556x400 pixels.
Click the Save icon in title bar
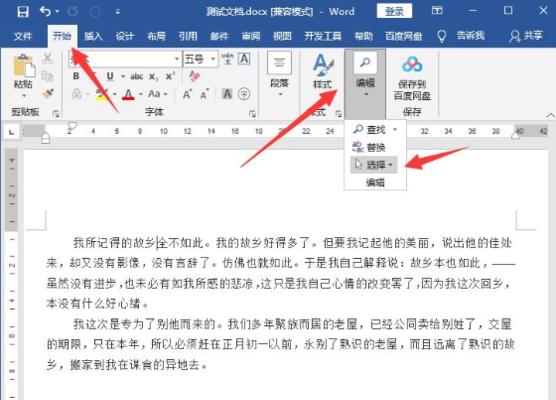pos(23,12)
